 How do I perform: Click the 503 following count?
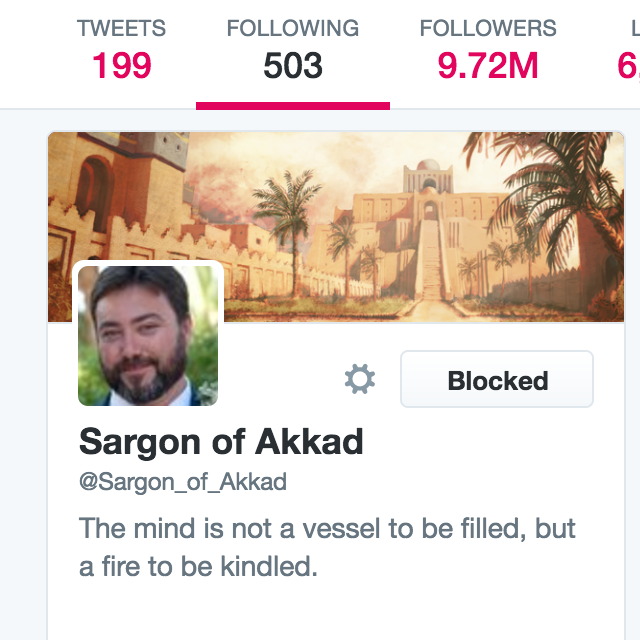(x=292, y=66)
